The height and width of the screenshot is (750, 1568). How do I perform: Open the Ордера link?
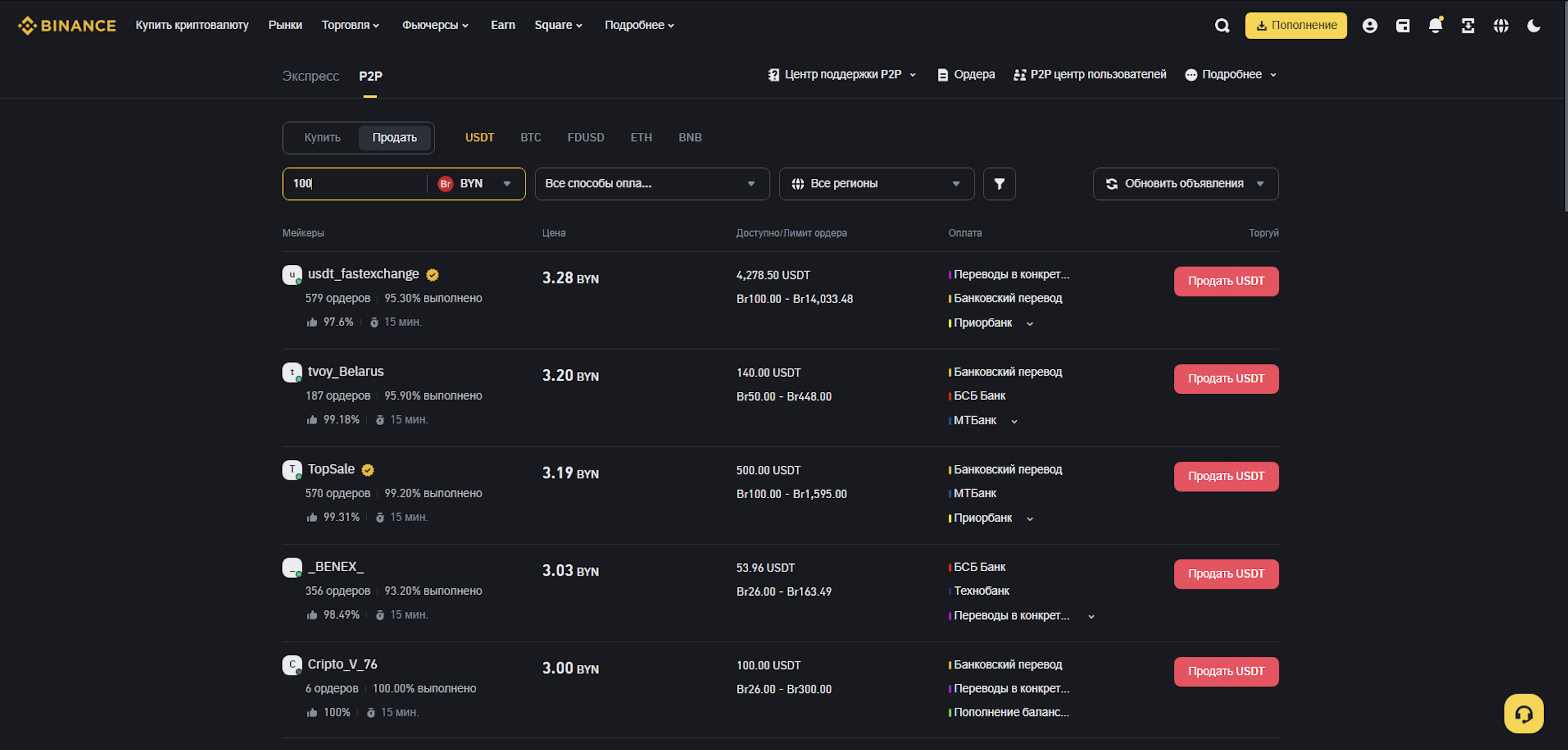coord(966,74)
